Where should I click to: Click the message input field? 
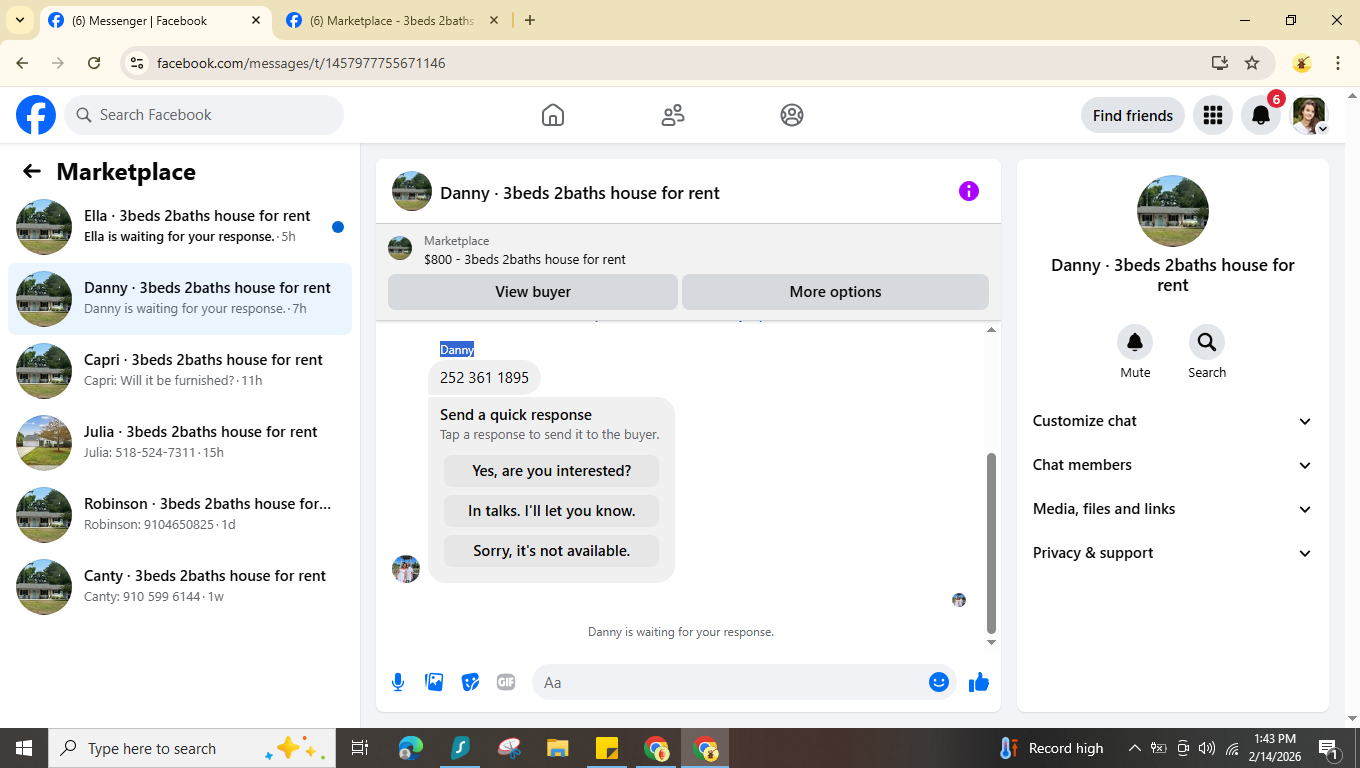click(730, 682)
